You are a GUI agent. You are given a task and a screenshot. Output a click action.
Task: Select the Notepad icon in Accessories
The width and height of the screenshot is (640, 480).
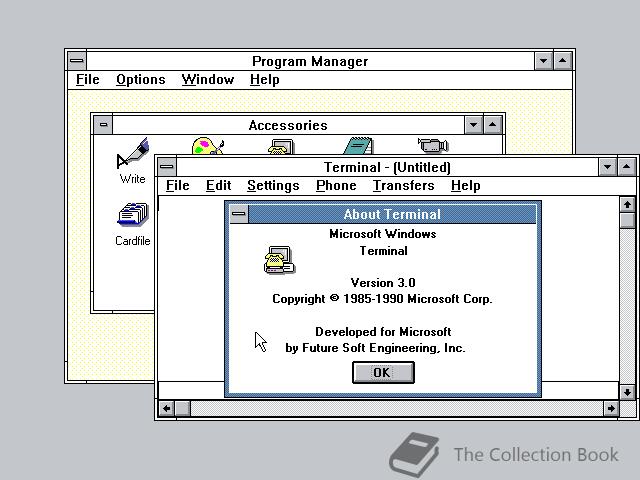point(358,146)
